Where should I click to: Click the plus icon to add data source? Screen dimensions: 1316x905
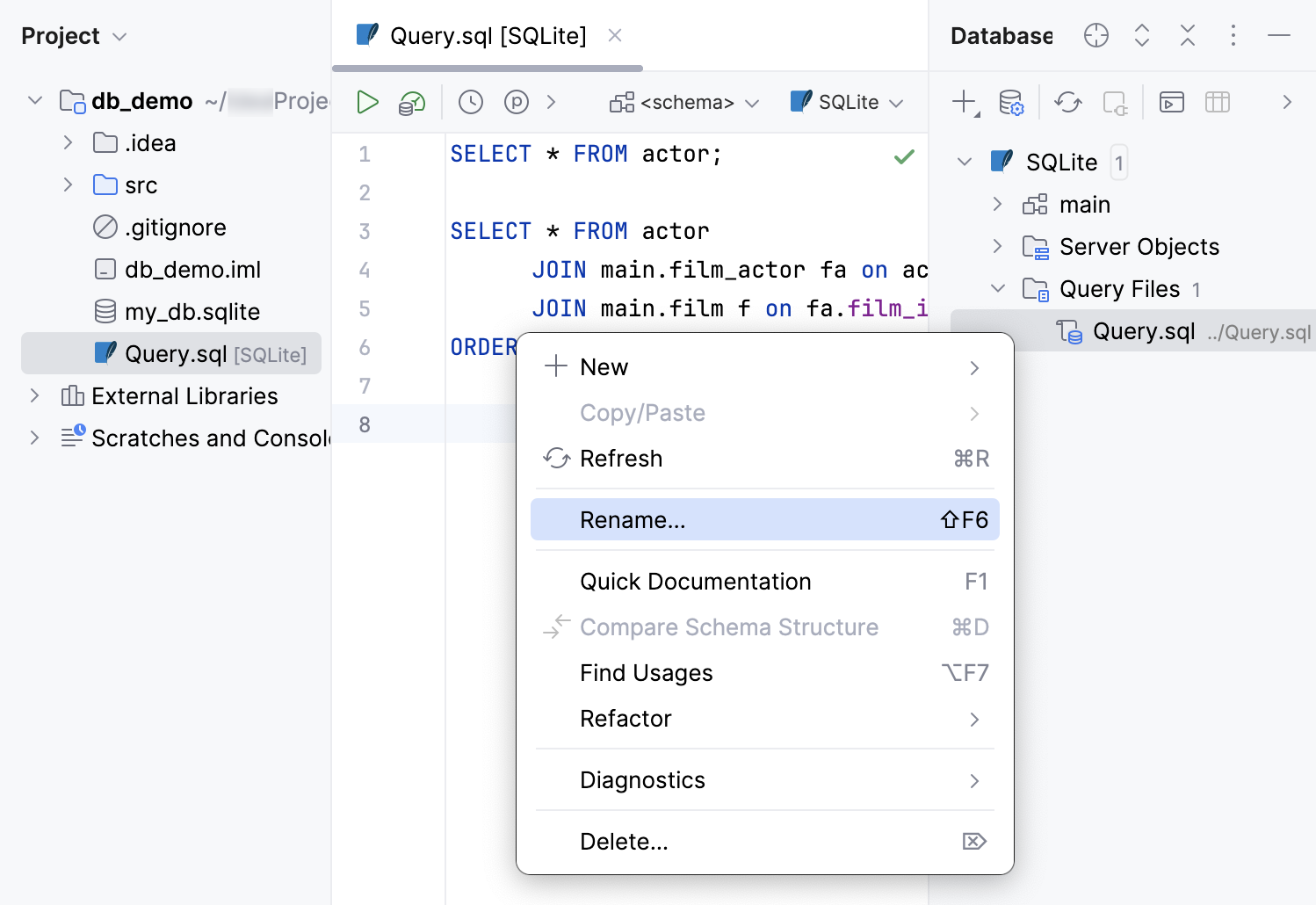pyautogui.click(x=961, y=102)
